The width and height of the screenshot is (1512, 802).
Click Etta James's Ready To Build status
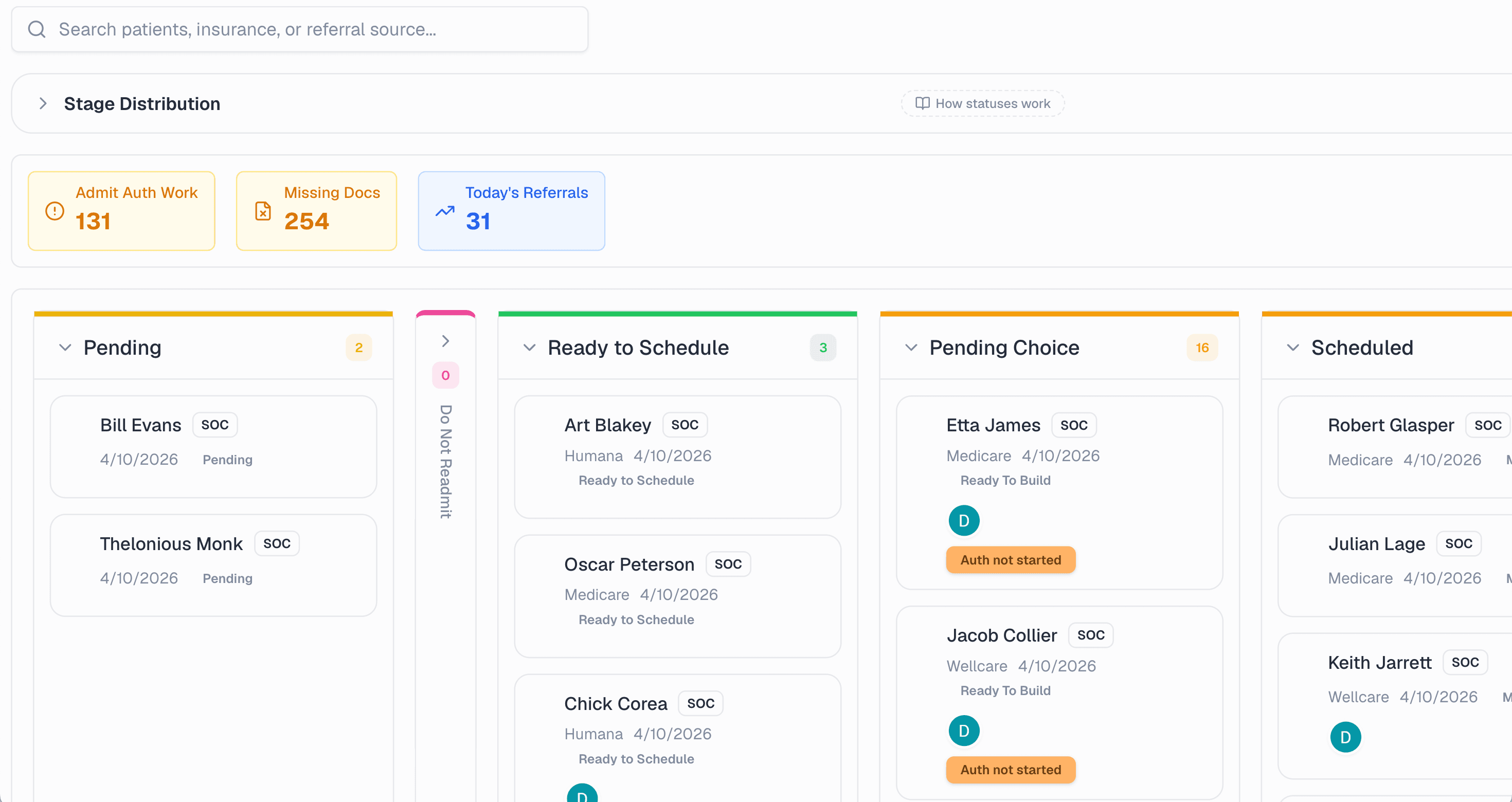tap(1005, 481)
